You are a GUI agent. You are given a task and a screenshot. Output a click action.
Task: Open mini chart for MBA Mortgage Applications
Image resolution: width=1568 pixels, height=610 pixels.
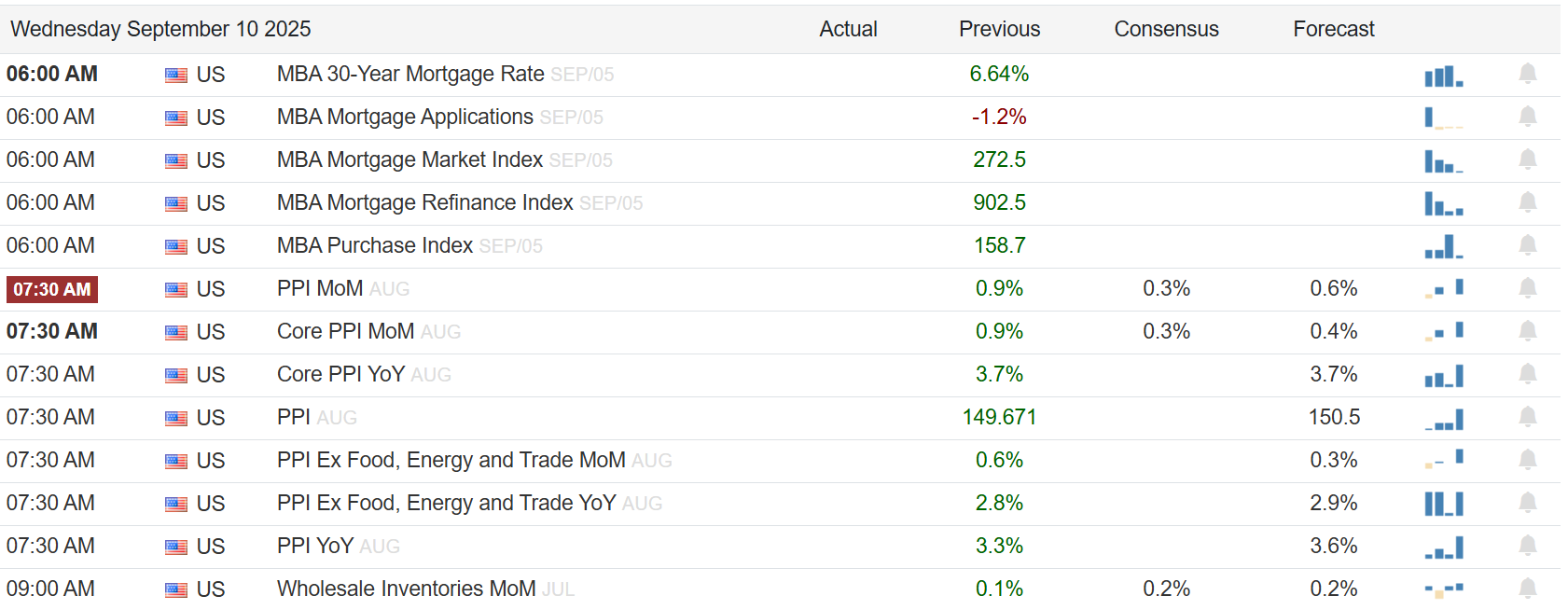coord(1443,118)
